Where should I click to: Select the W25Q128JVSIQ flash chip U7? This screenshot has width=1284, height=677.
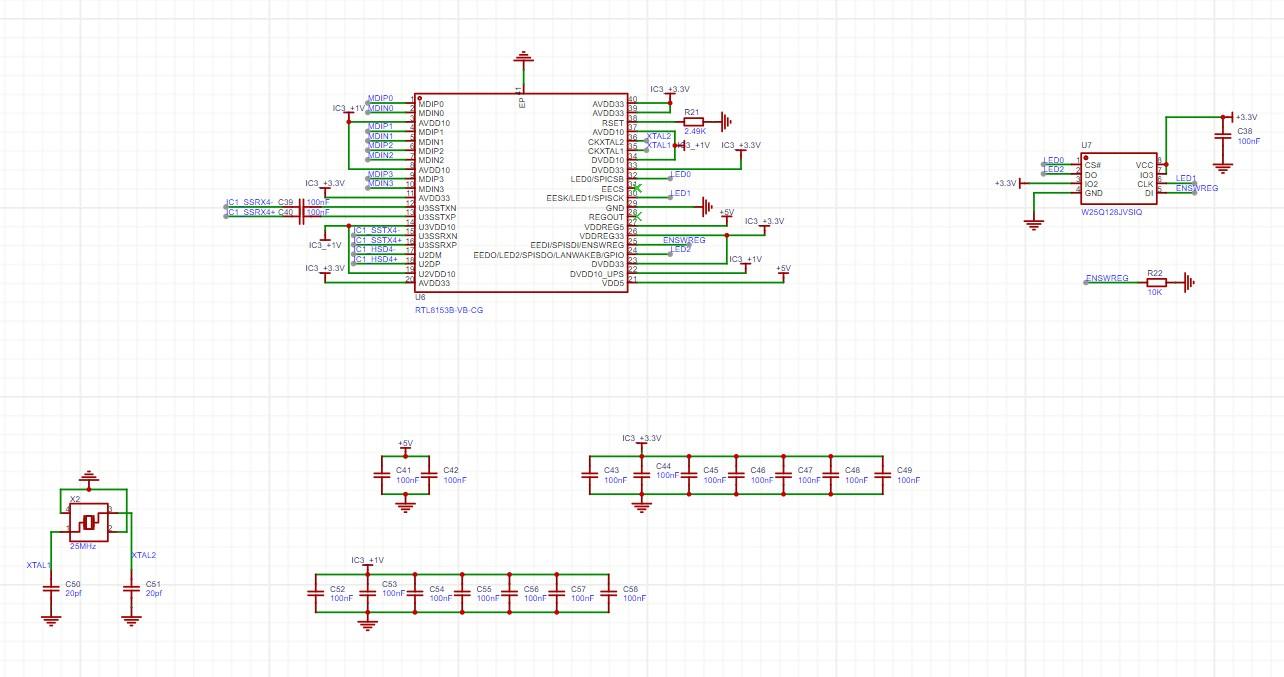[x=1116, y=179]
